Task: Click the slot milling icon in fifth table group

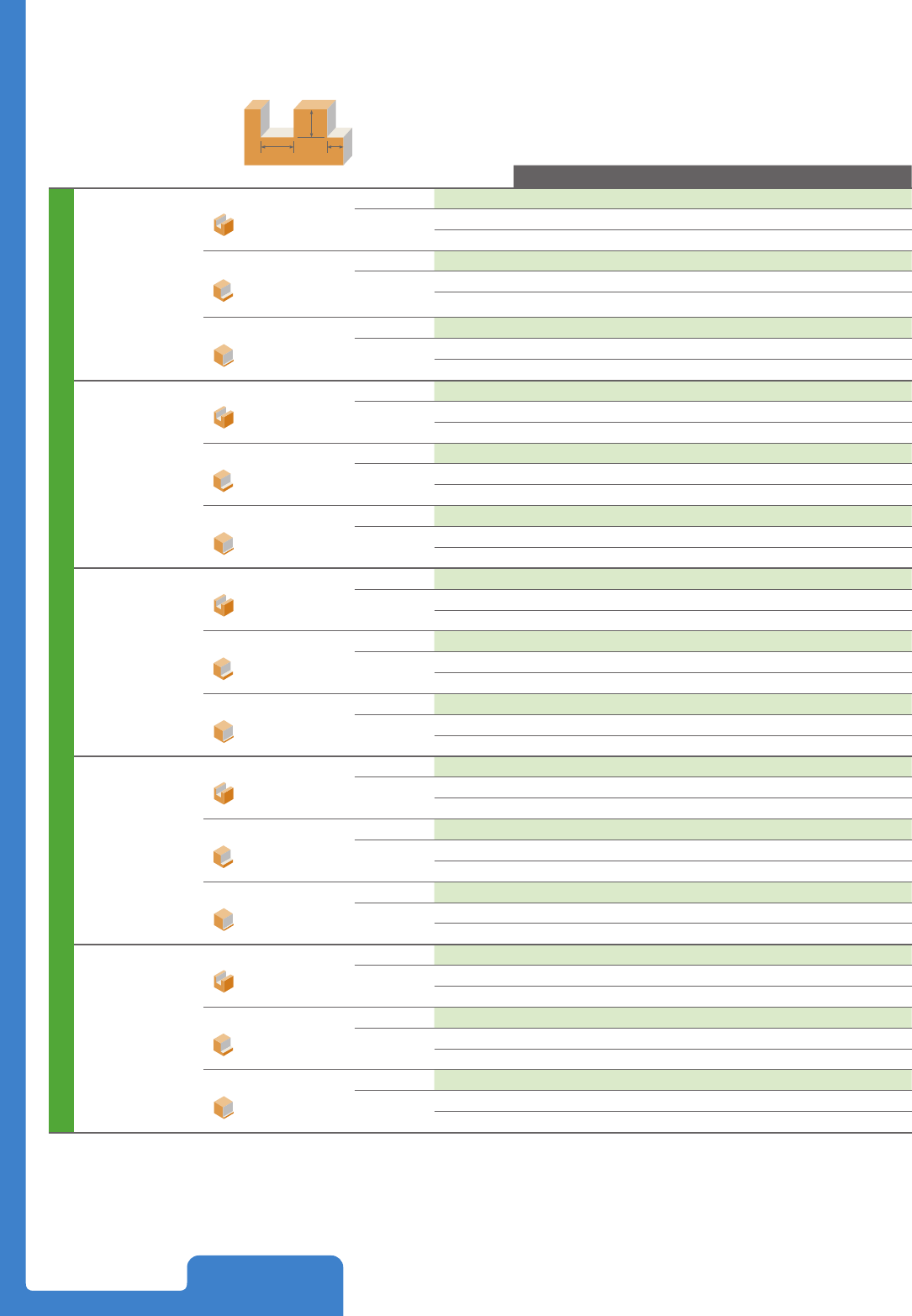Action: [223, 982]
